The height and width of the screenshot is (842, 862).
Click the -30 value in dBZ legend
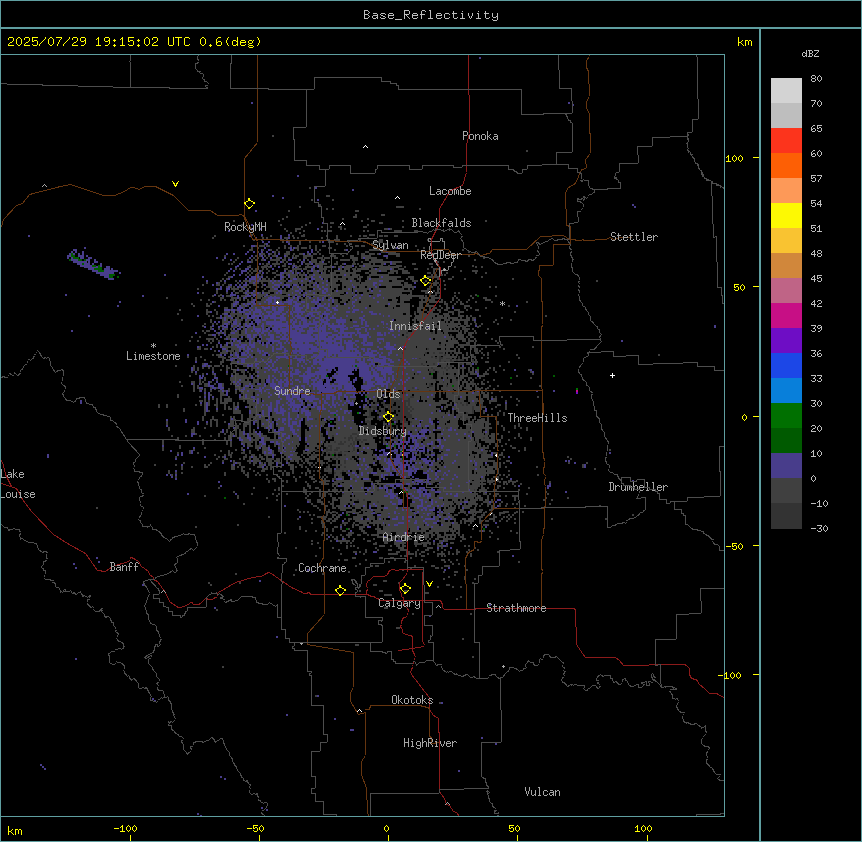coord(819,528)
